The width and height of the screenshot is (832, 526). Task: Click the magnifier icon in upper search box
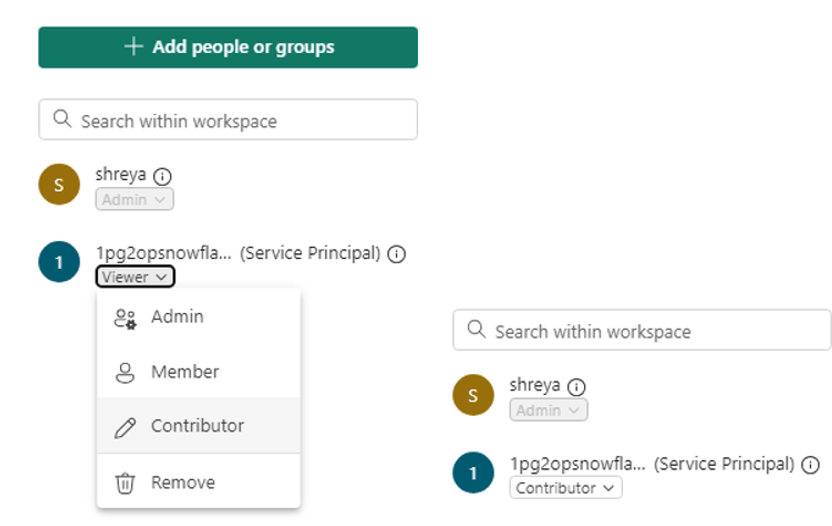(x=62, y=118)
